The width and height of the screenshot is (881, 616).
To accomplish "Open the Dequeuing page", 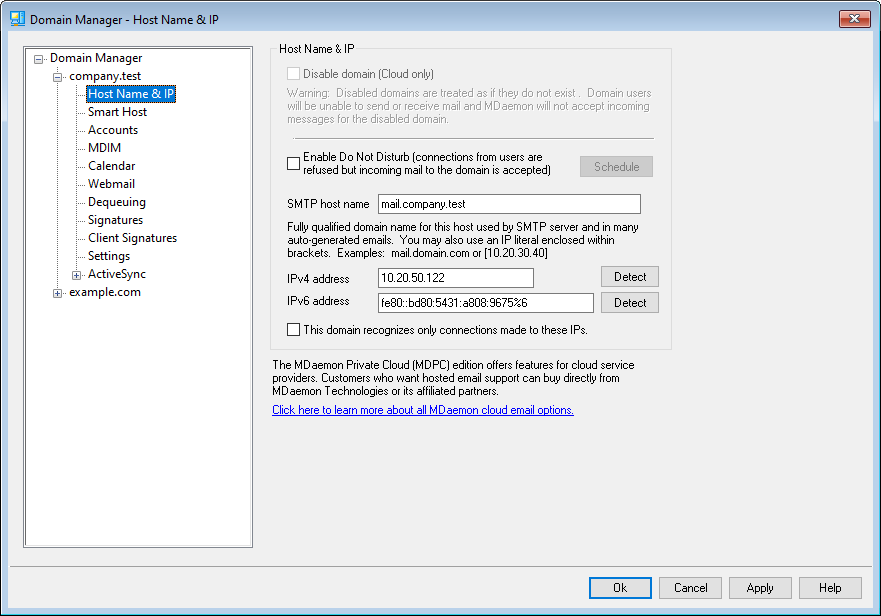I will tap(116, 202).
